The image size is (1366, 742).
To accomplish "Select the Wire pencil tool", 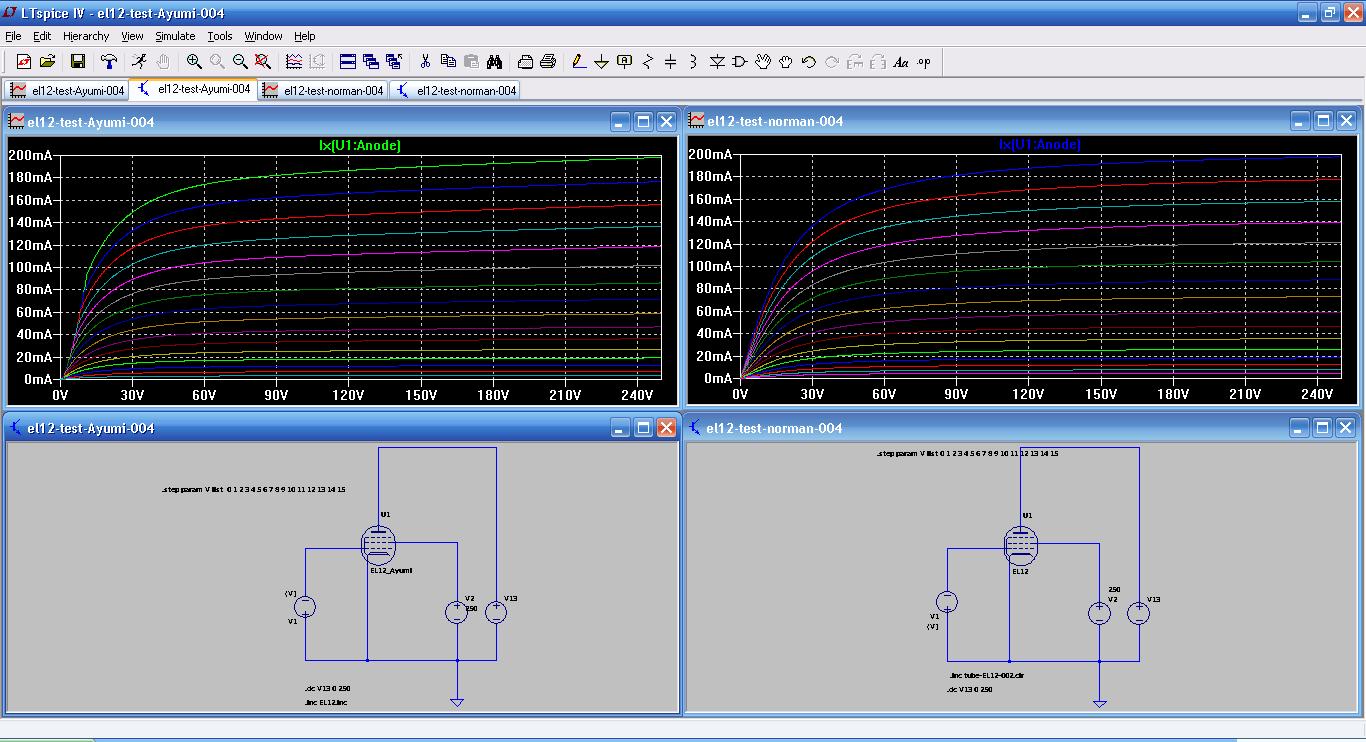I will click(x=578, y=62).
